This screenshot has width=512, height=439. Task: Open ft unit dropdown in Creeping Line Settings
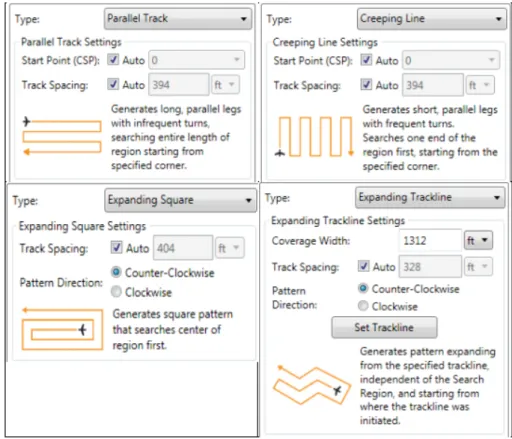(x=480, y=85)
